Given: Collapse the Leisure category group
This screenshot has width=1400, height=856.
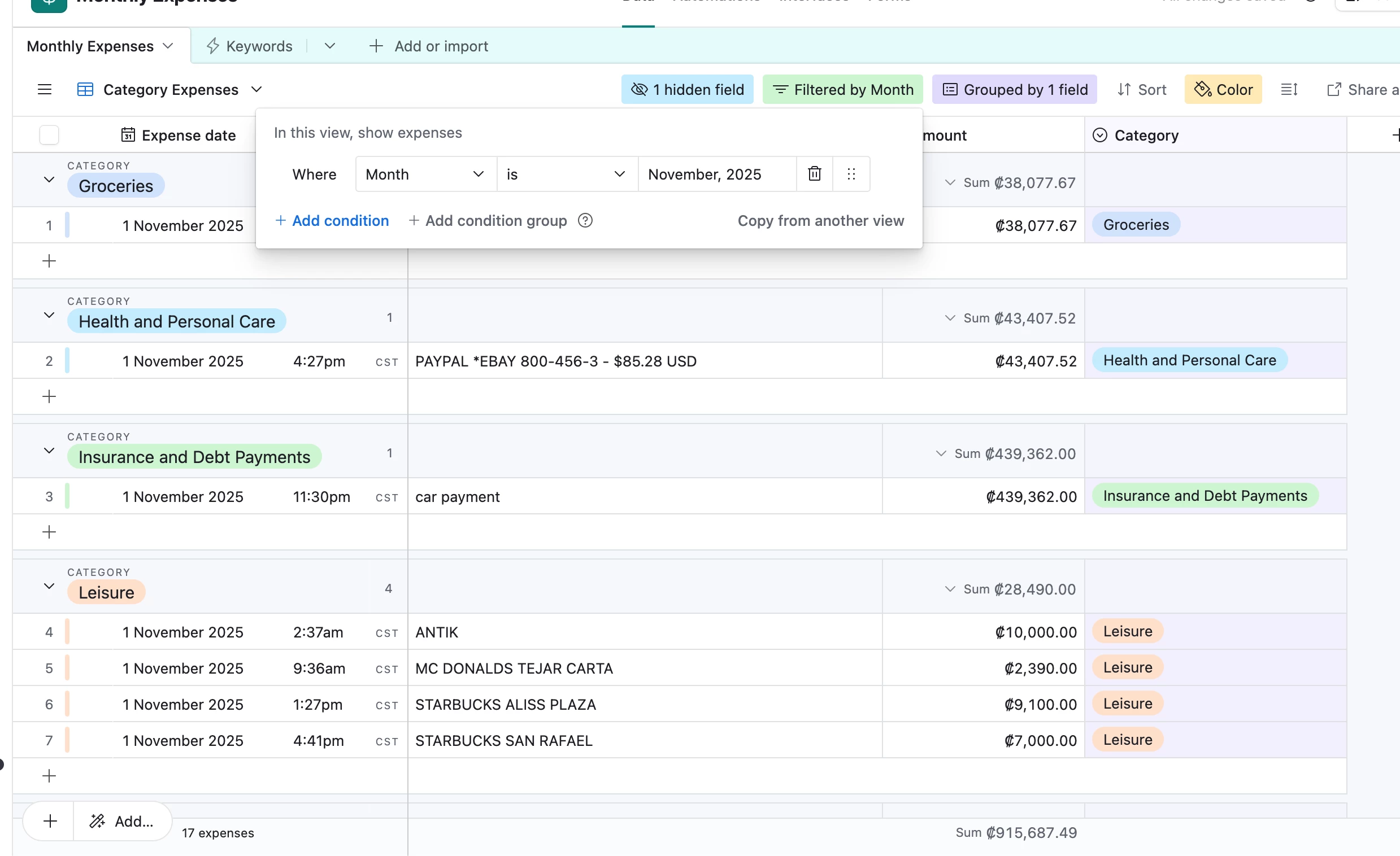Looking at the screenshot, I should [49, 586].
